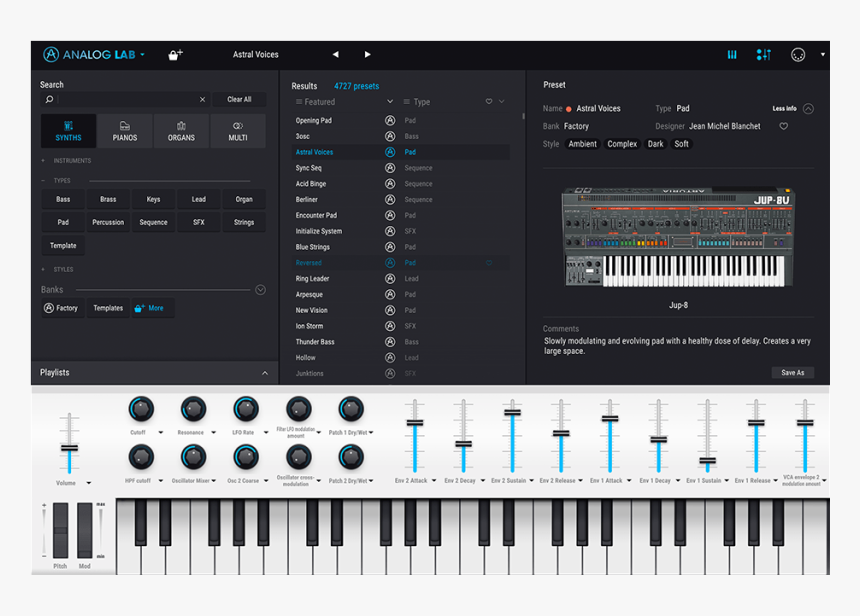The image size is (860, 616).
Task: Open MIDI controller dropdown arrow
Action: [822, 54]
